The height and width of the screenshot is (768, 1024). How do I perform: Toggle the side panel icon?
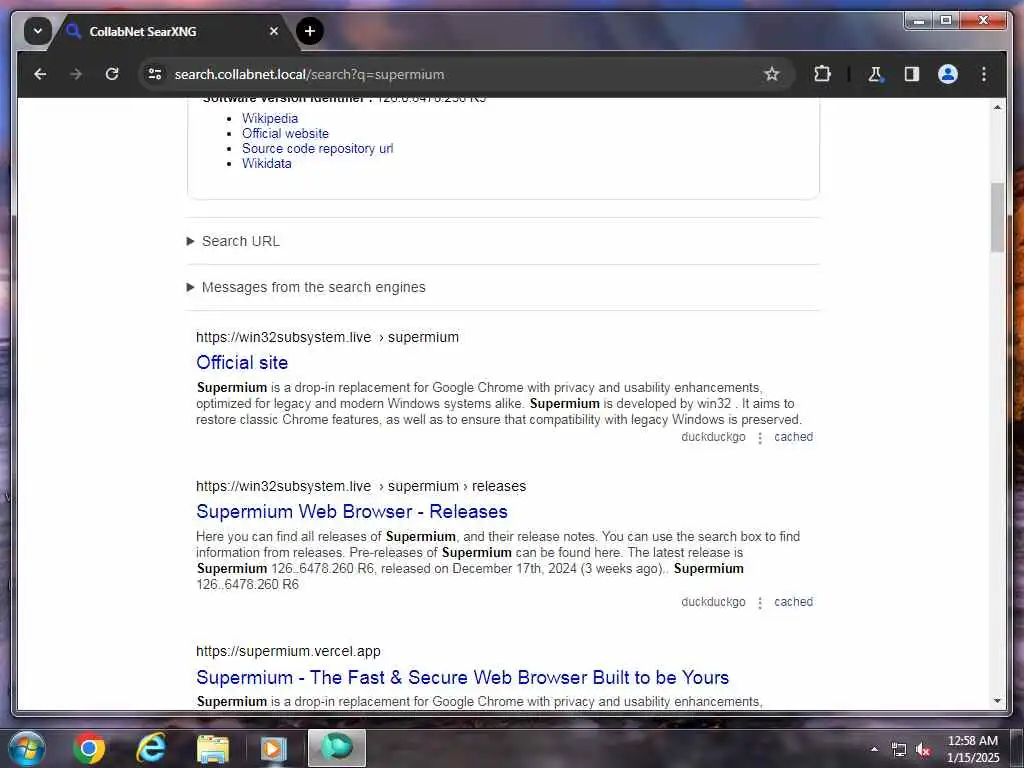tap(912, 74)
